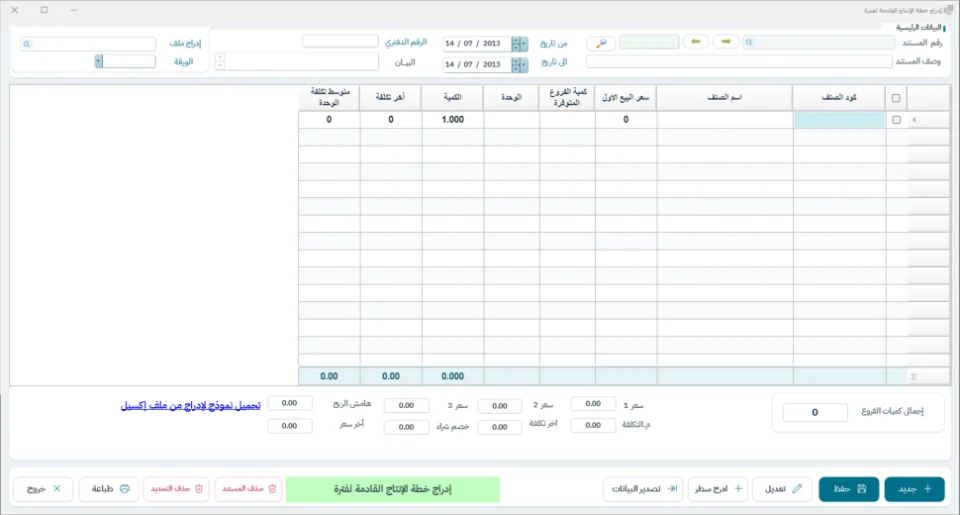960x515 pixels.
Task: Click the 'متوسط تكلفة الوحدة' column header
Action: coord(329,98)
